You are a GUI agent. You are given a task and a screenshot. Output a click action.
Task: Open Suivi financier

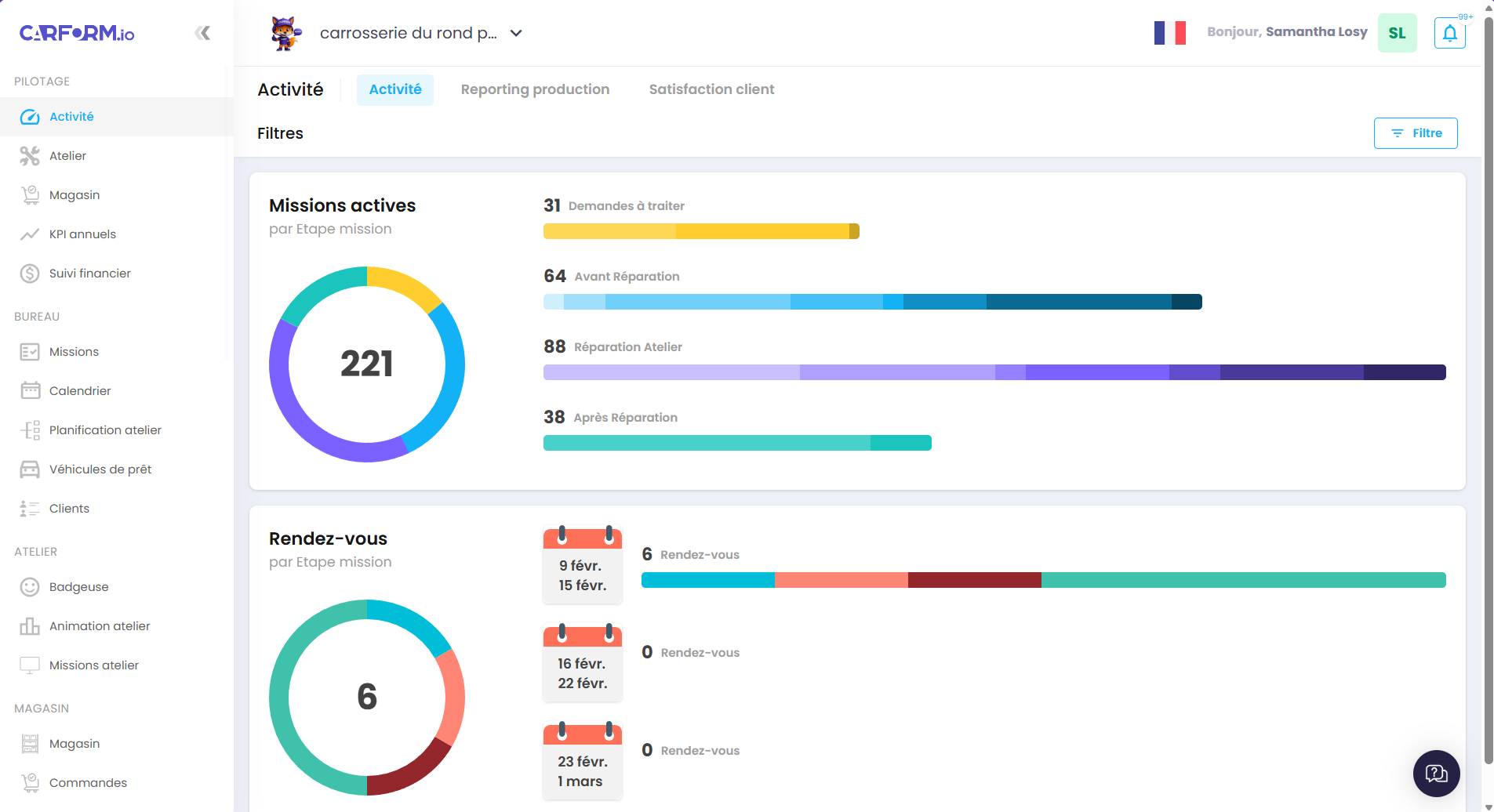[x=89, y=273]
